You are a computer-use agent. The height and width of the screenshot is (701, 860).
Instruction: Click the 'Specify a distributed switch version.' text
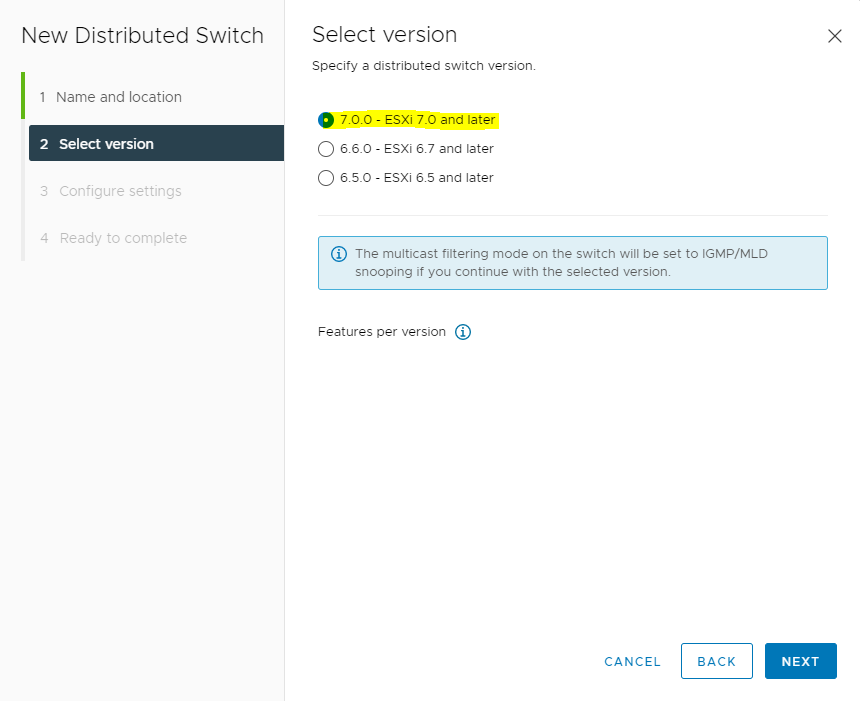423,66
